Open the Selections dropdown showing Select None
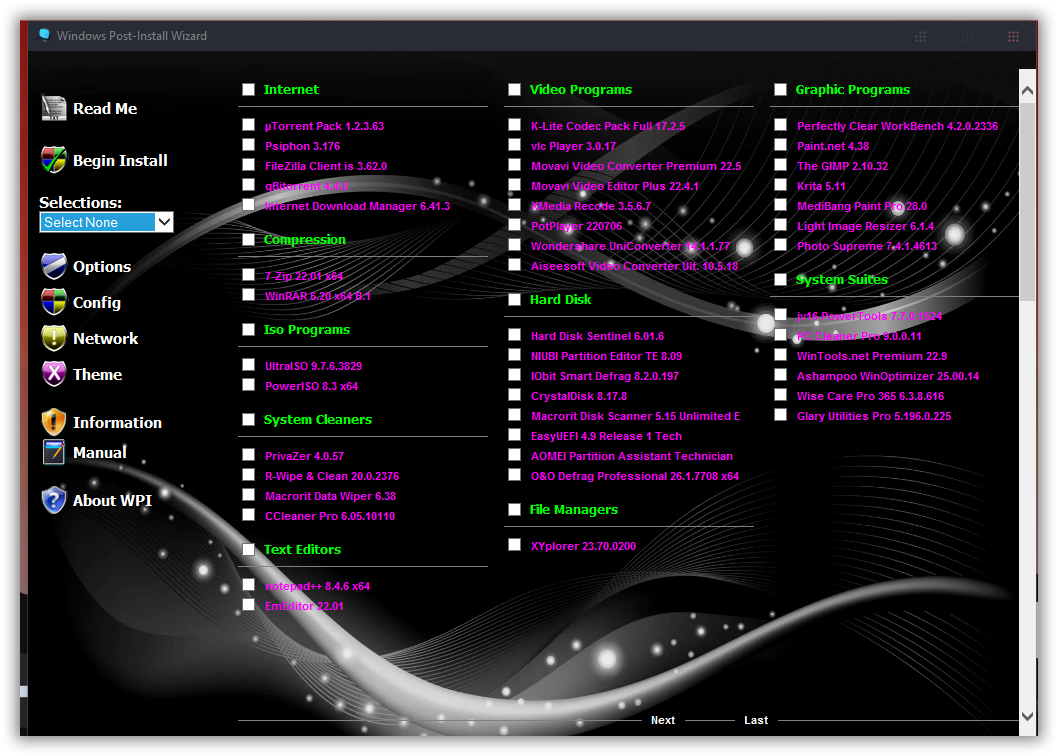 click(107, 222)
